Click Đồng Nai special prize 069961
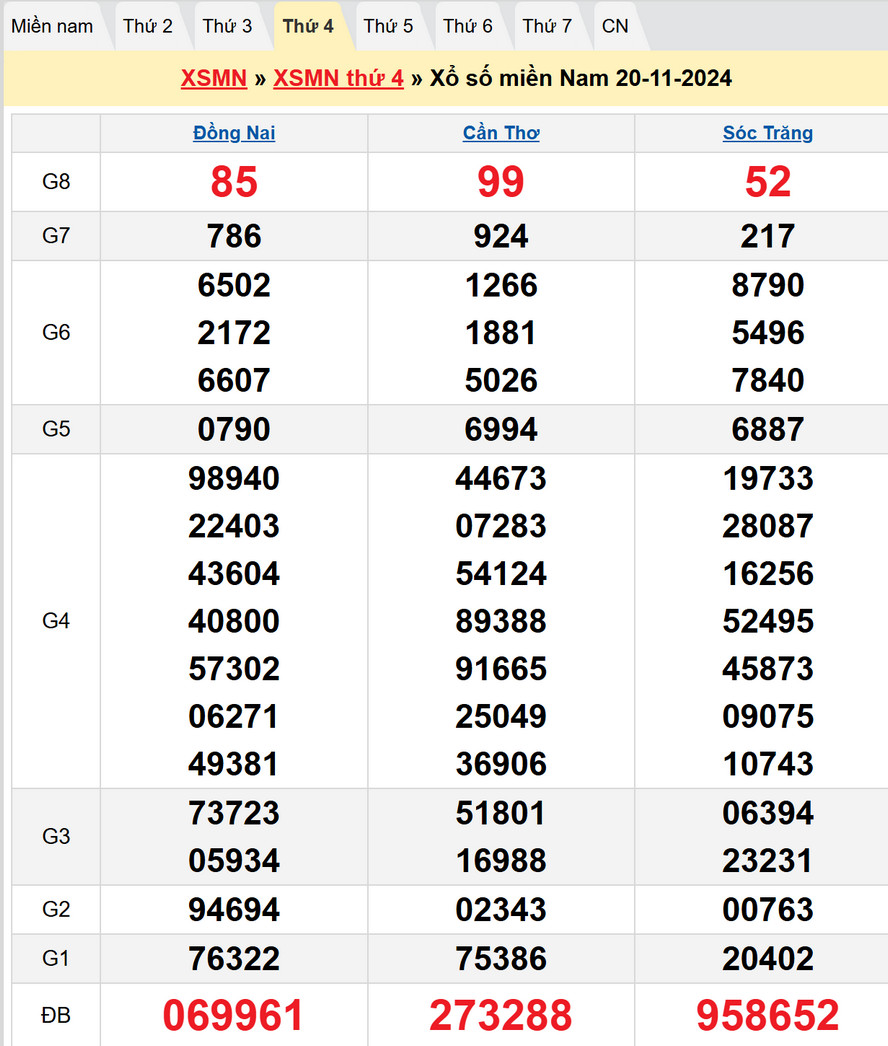 [234, 1015]
